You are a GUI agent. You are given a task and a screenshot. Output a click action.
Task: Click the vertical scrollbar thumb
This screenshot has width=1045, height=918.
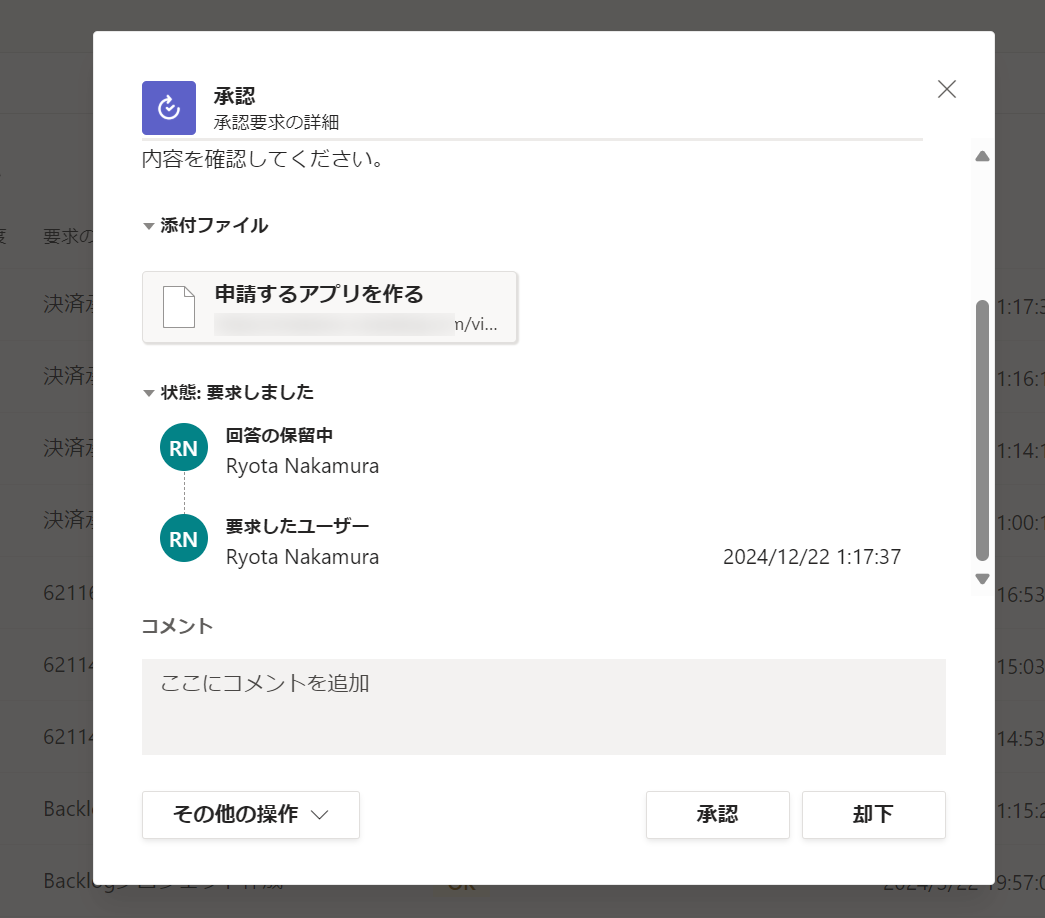(x=982, y=431)
